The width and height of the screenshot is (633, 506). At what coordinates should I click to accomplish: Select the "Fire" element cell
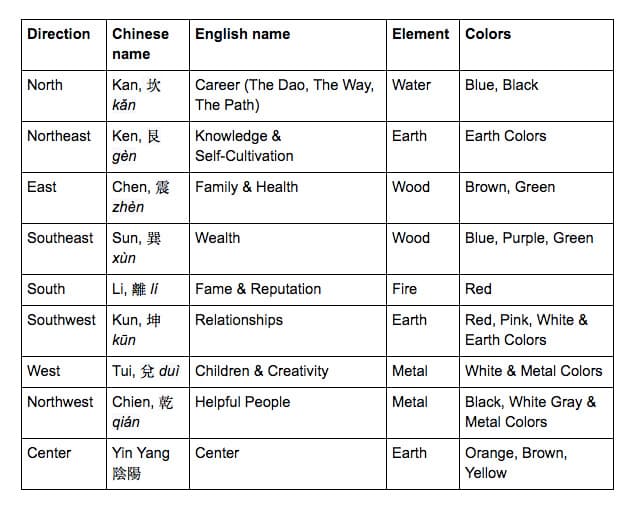[405, 289]
